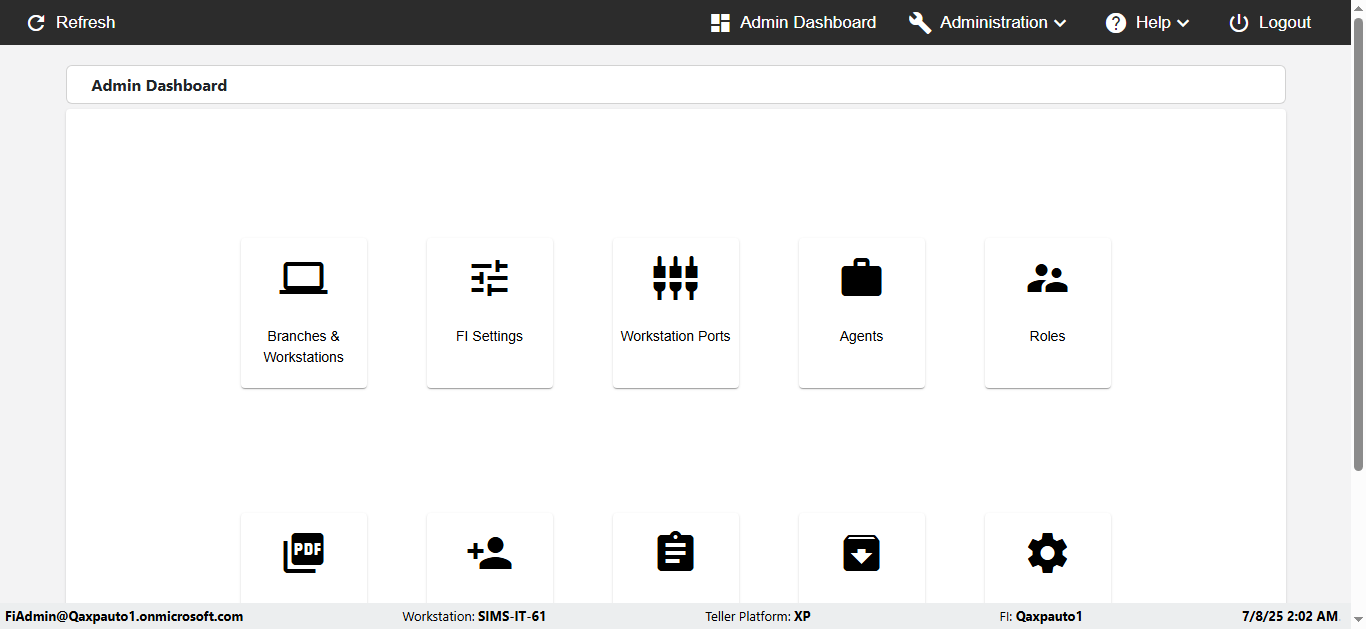Screen dimensions: 1366x629
Task: Click the PDF documents icon tile
Action: pyautogui.click(x=304, y=553)
